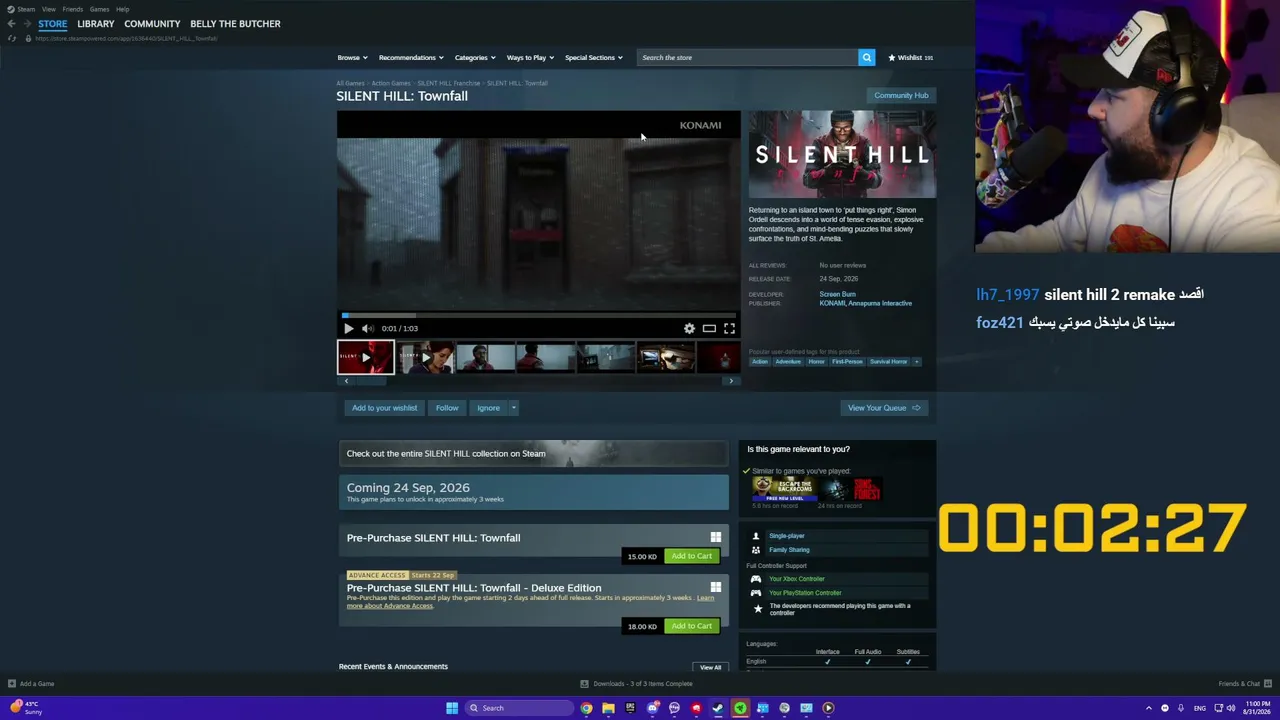Screen dimensions: 1280x720
Task: Add standard edition 15.00 KD to cart
Action: 692,556
